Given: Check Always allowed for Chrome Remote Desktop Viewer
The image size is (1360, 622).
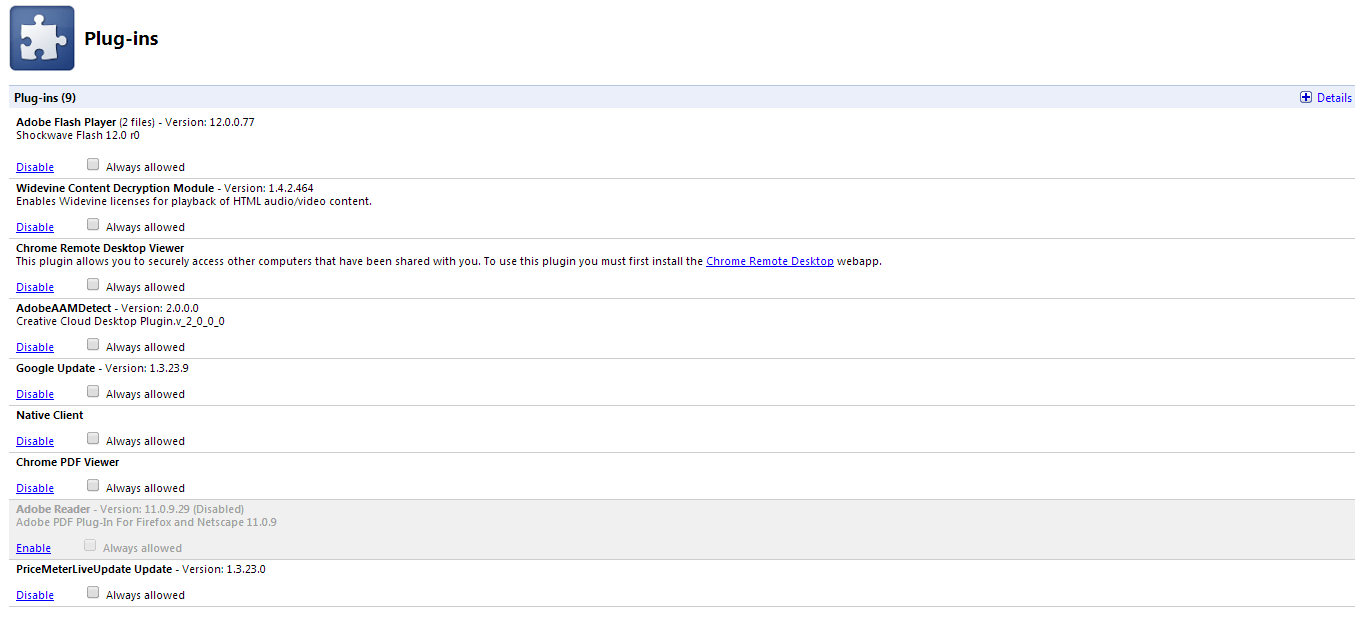Looking at the screenshot, I should 93,285.
